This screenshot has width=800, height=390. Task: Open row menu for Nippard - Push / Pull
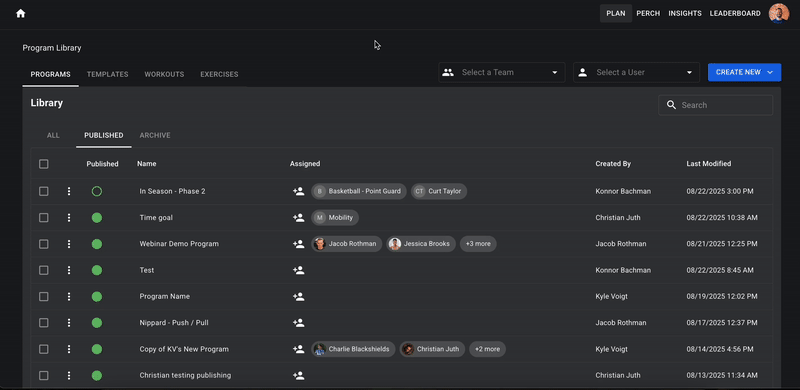pos(69,323)
